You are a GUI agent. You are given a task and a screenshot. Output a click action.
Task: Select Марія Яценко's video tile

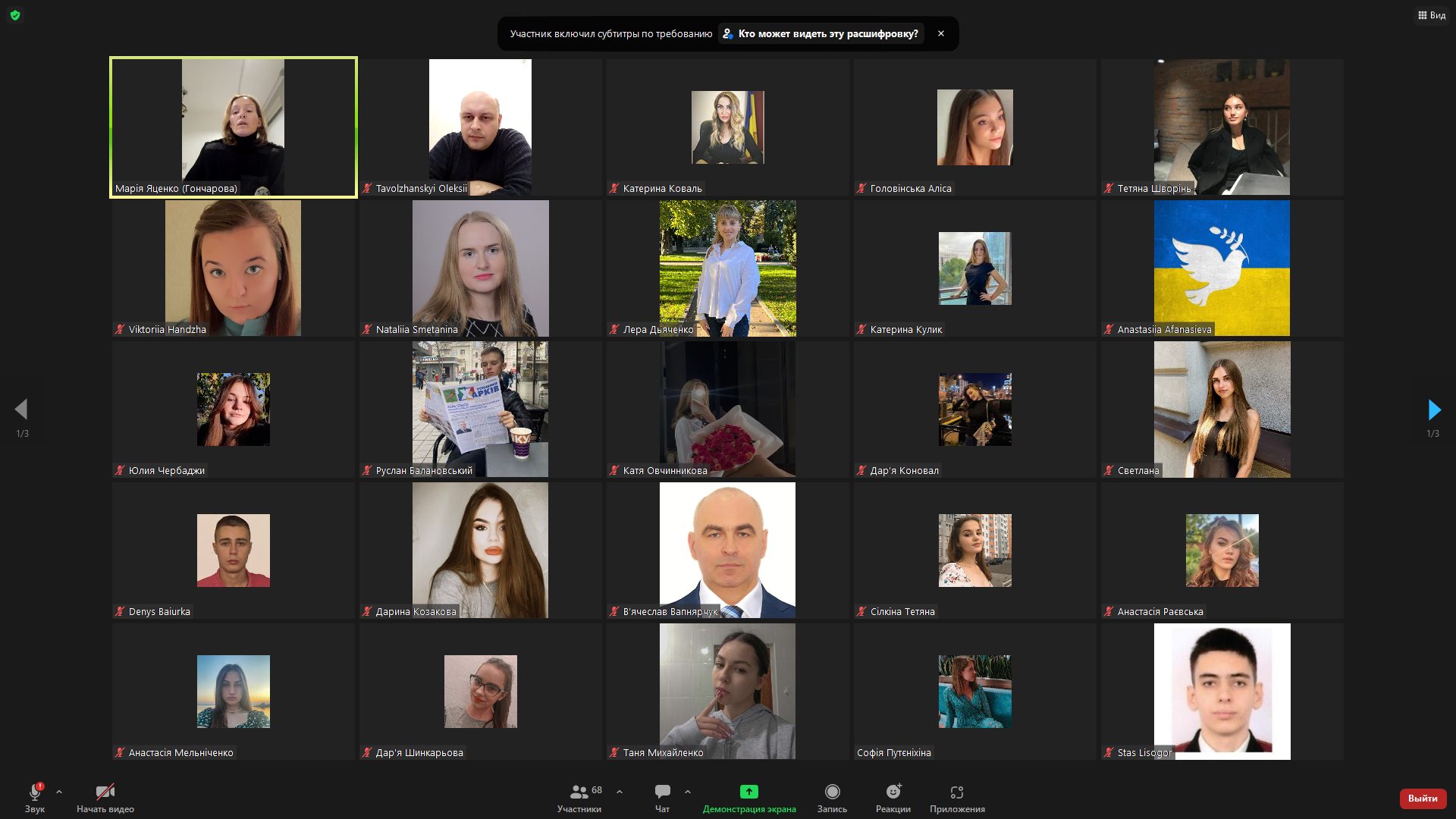(x=234, y=127)
